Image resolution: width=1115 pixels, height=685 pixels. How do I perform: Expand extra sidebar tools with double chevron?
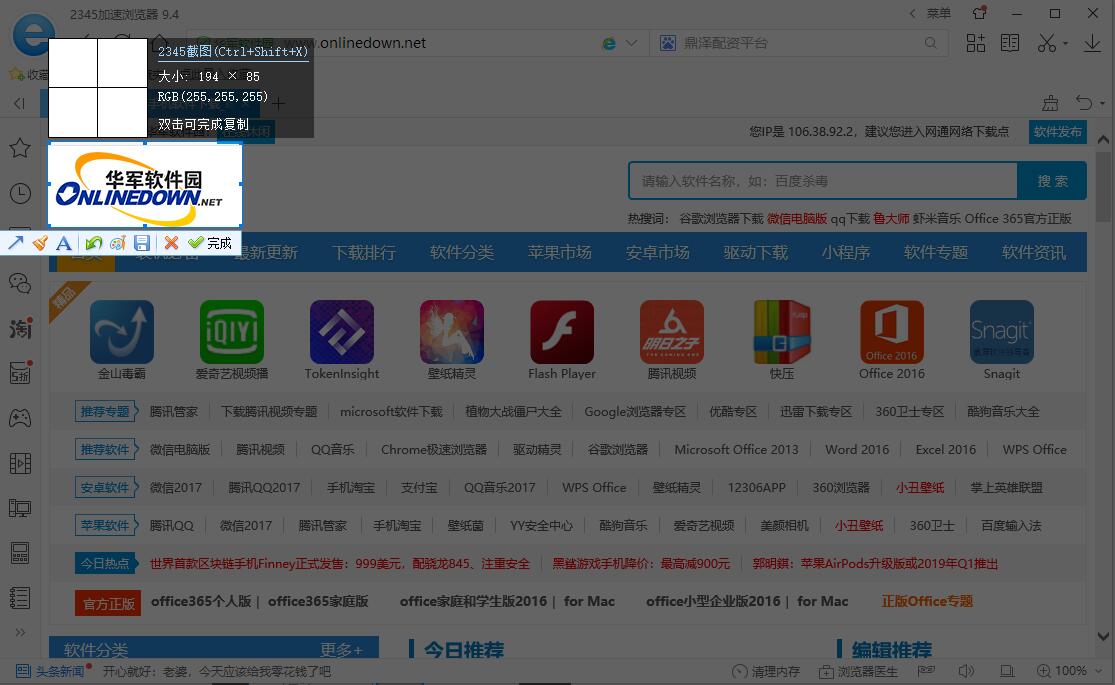(x=20, y=632)
